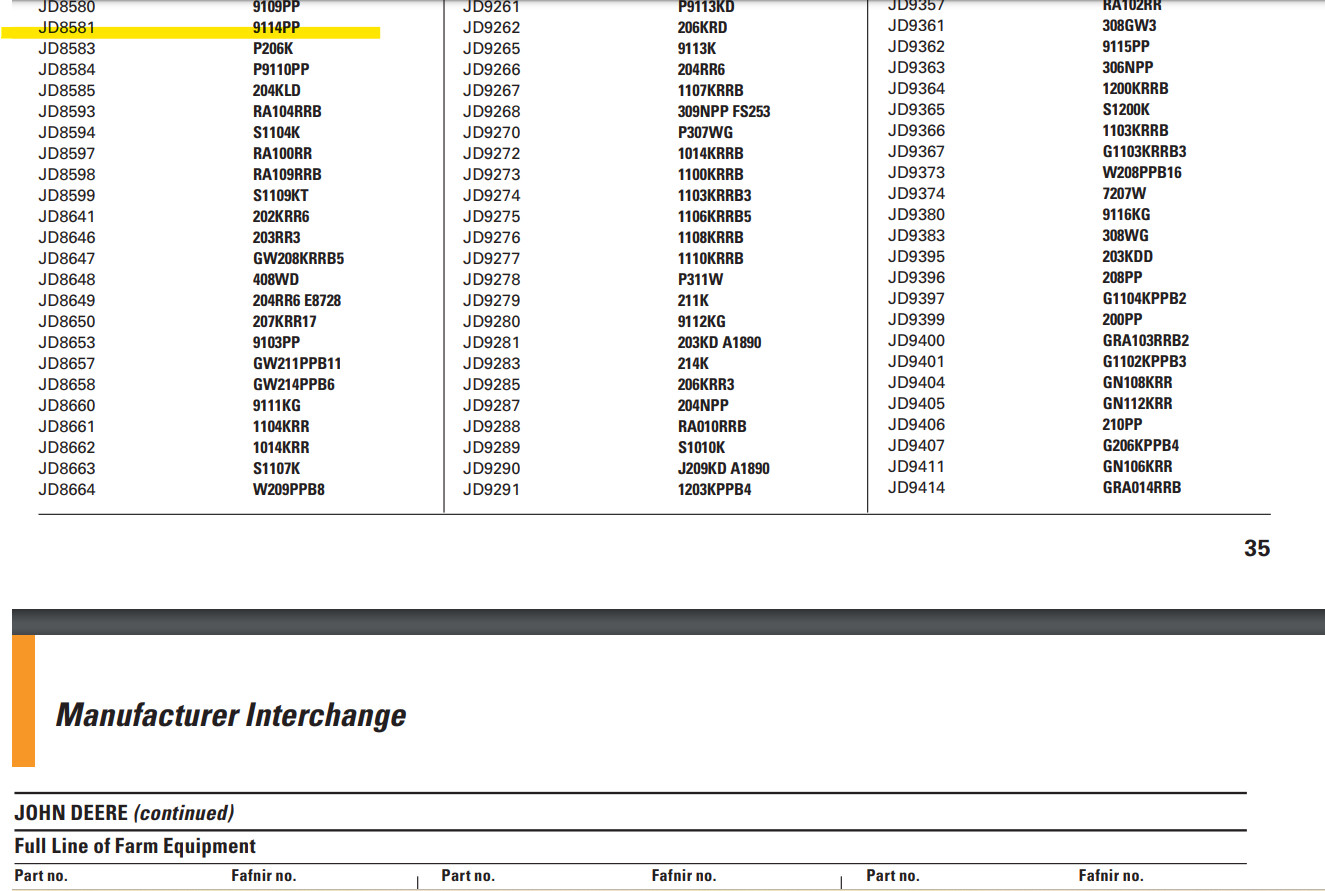Select Fafnir number RA010RRB
The image size is (1325, 891).
click(712, 427)
